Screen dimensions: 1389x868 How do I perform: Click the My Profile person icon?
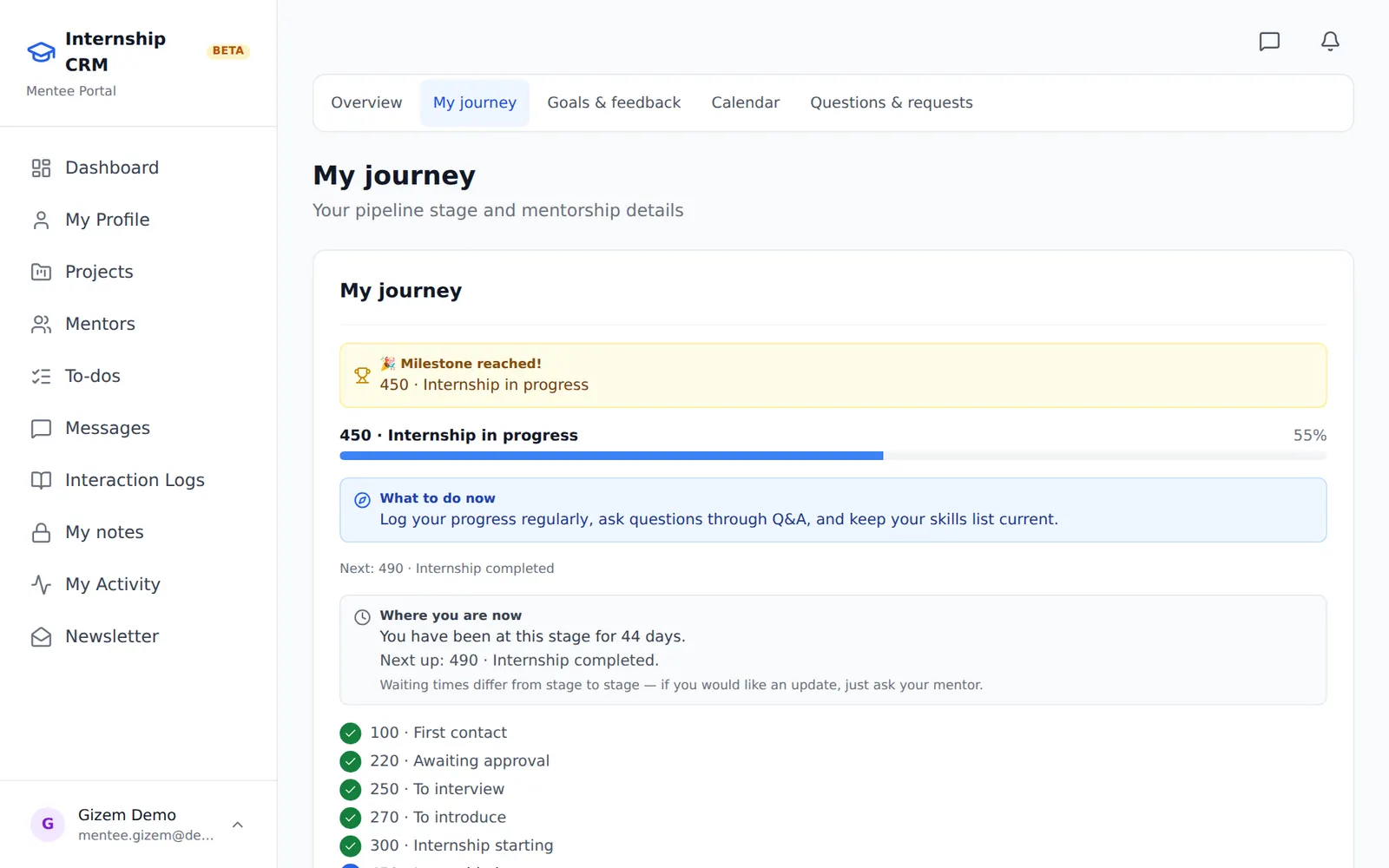[41, 220]
